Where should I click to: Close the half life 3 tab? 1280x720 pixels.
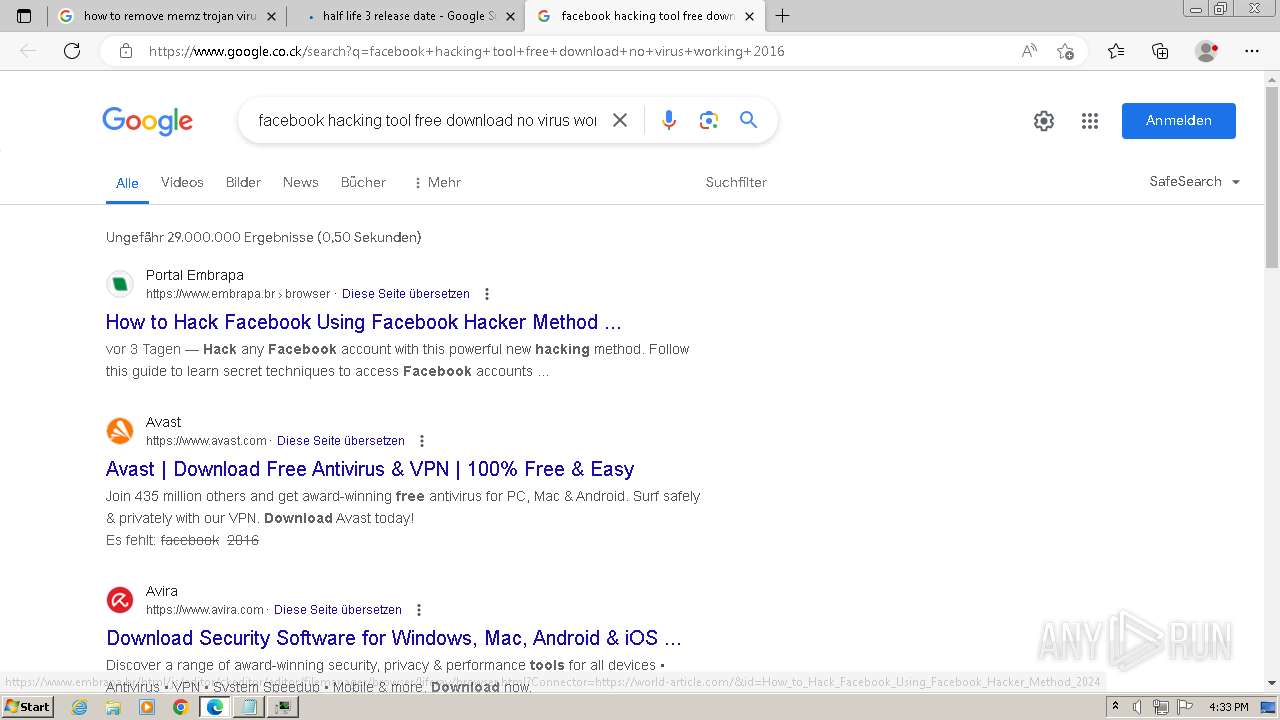pos(510,16)
